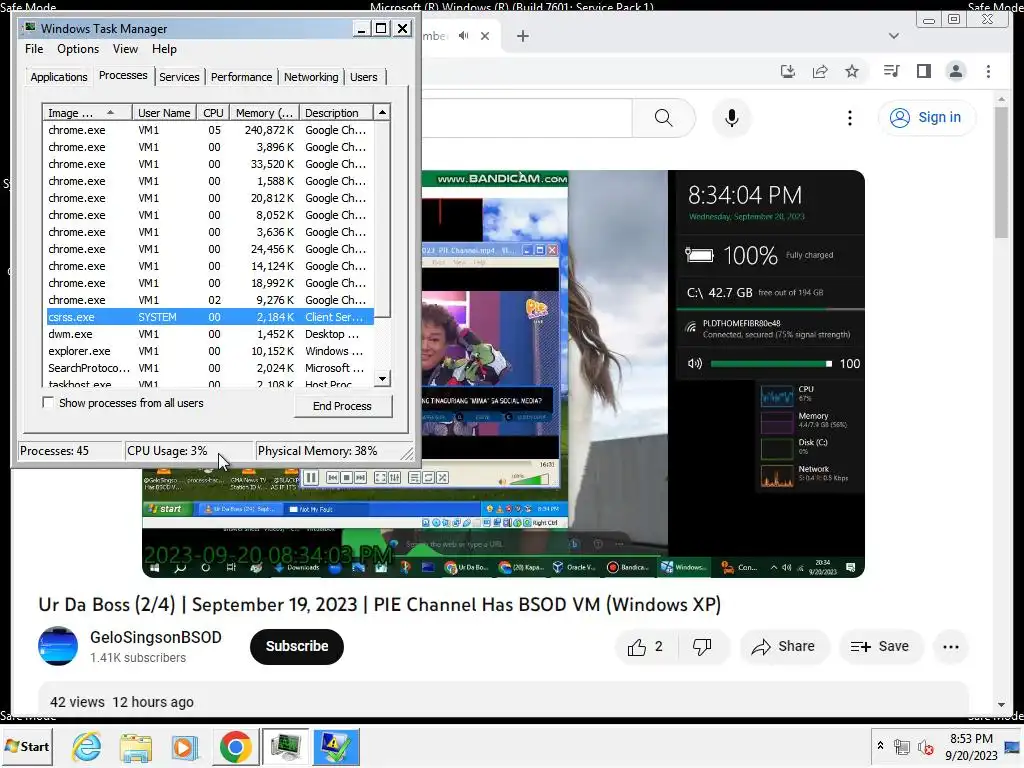Switch to the Performance tab
This screenshot has height=768, width=1024.
point(241,77)
